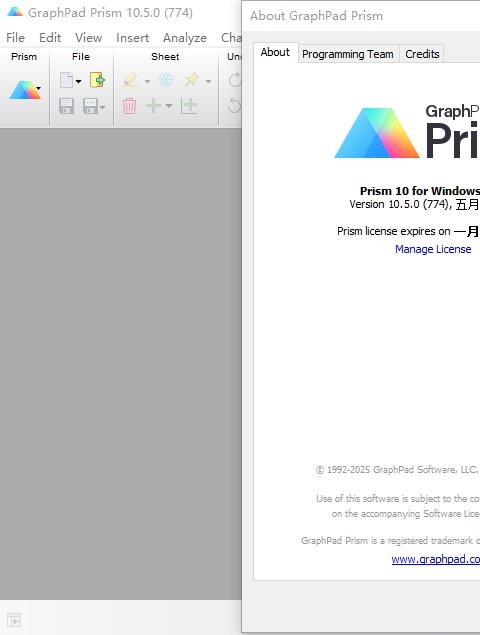The width and height of the screenshot is (480, 635).
Task: Click the open file folder icon
Action: click(x=98, y=80)
